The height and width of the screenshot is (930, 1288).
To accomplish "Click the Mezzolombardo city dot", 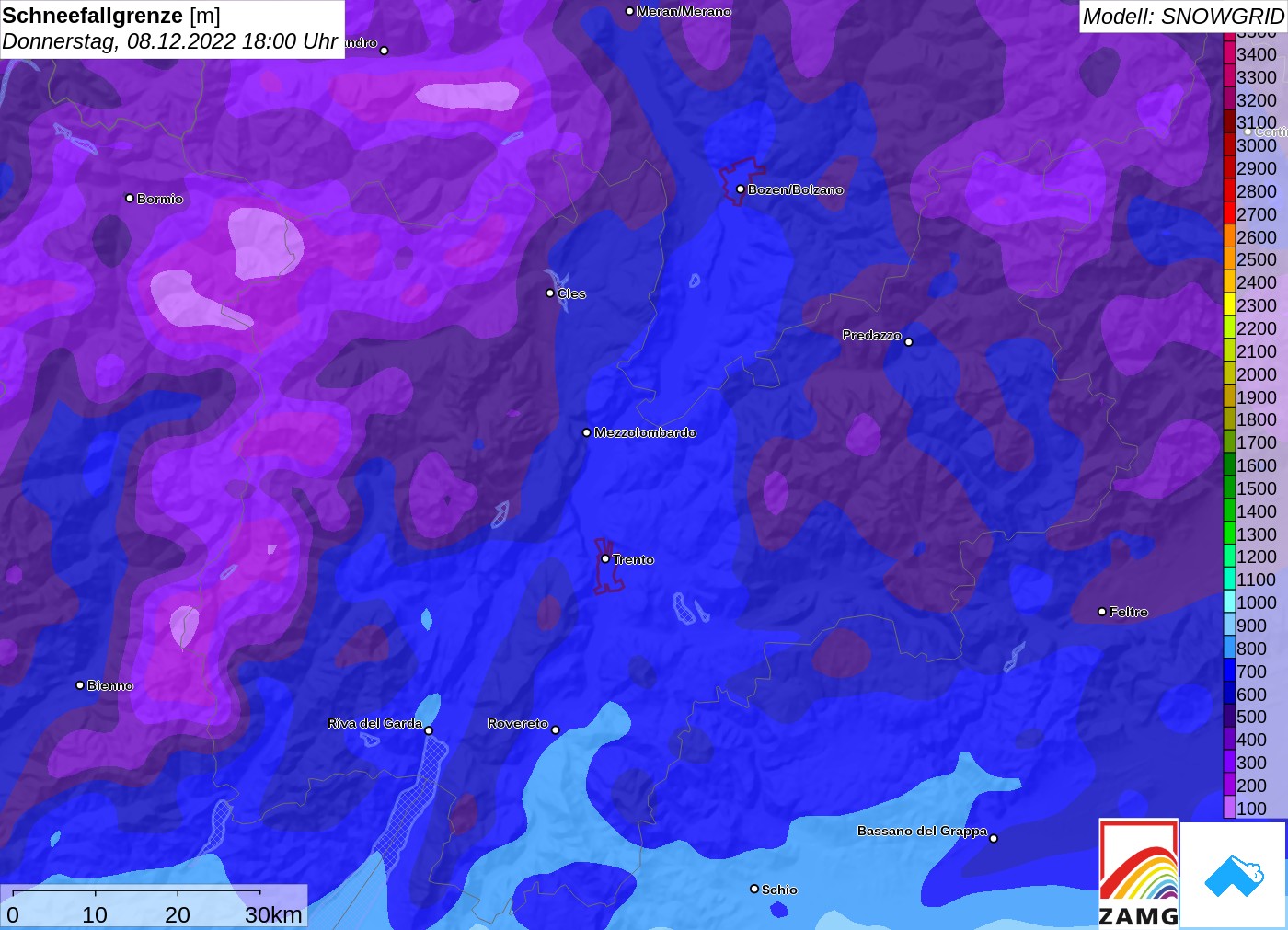I will coord(586,431).
